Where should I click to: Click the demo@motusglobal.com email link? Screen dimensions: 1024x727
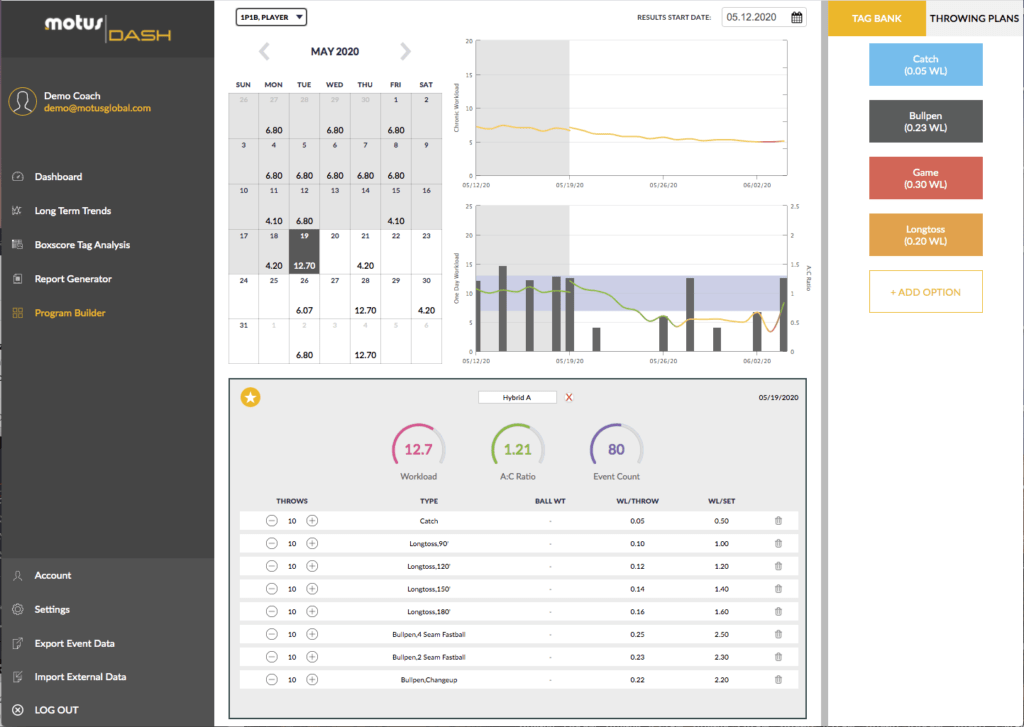click(97, 108)
